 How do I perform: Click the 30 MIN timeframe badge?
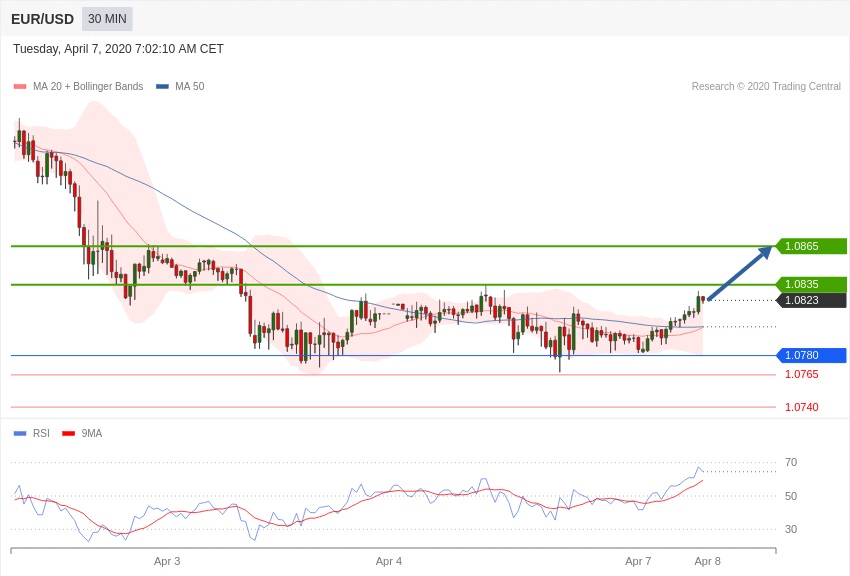pos(107,19)
